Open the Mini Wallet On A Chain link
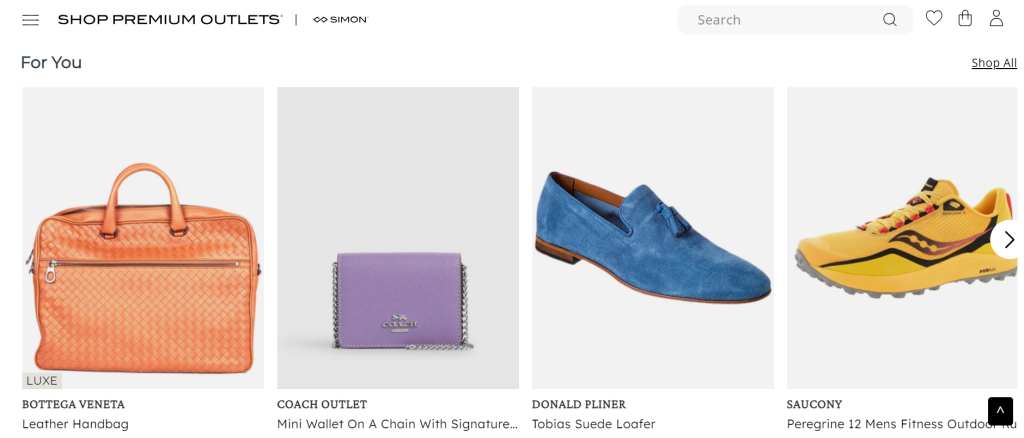This screenshot has height=438, width=1024. pos(397,424)
